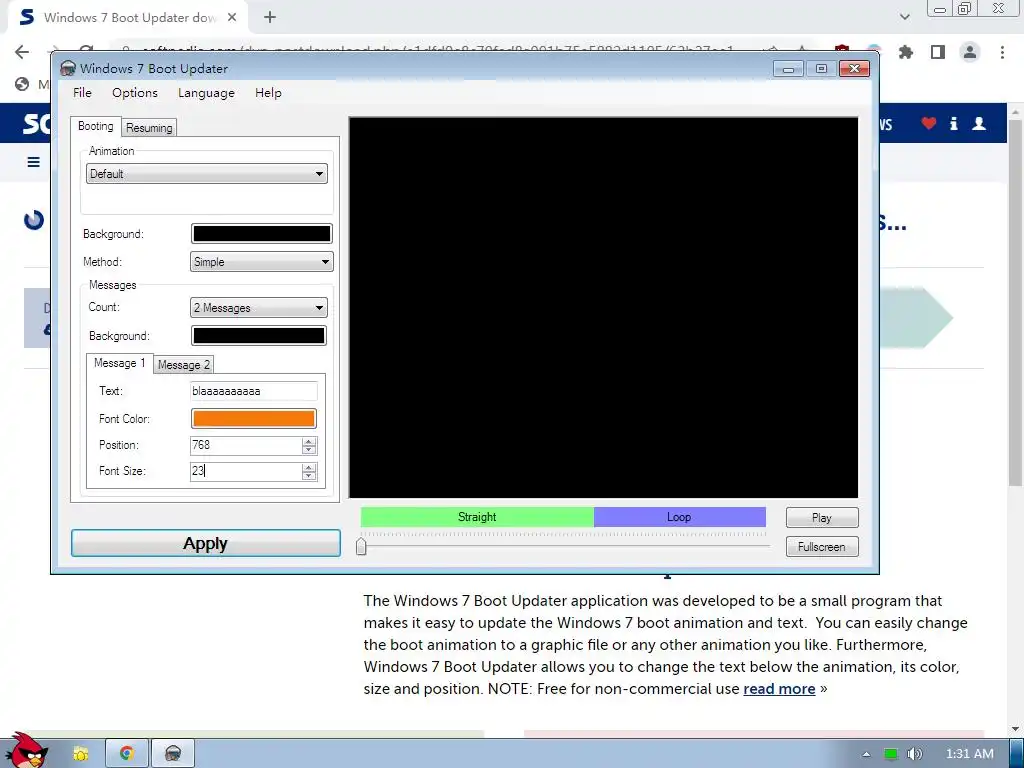Open the Chrome taskbar icon

click(127, 754)
